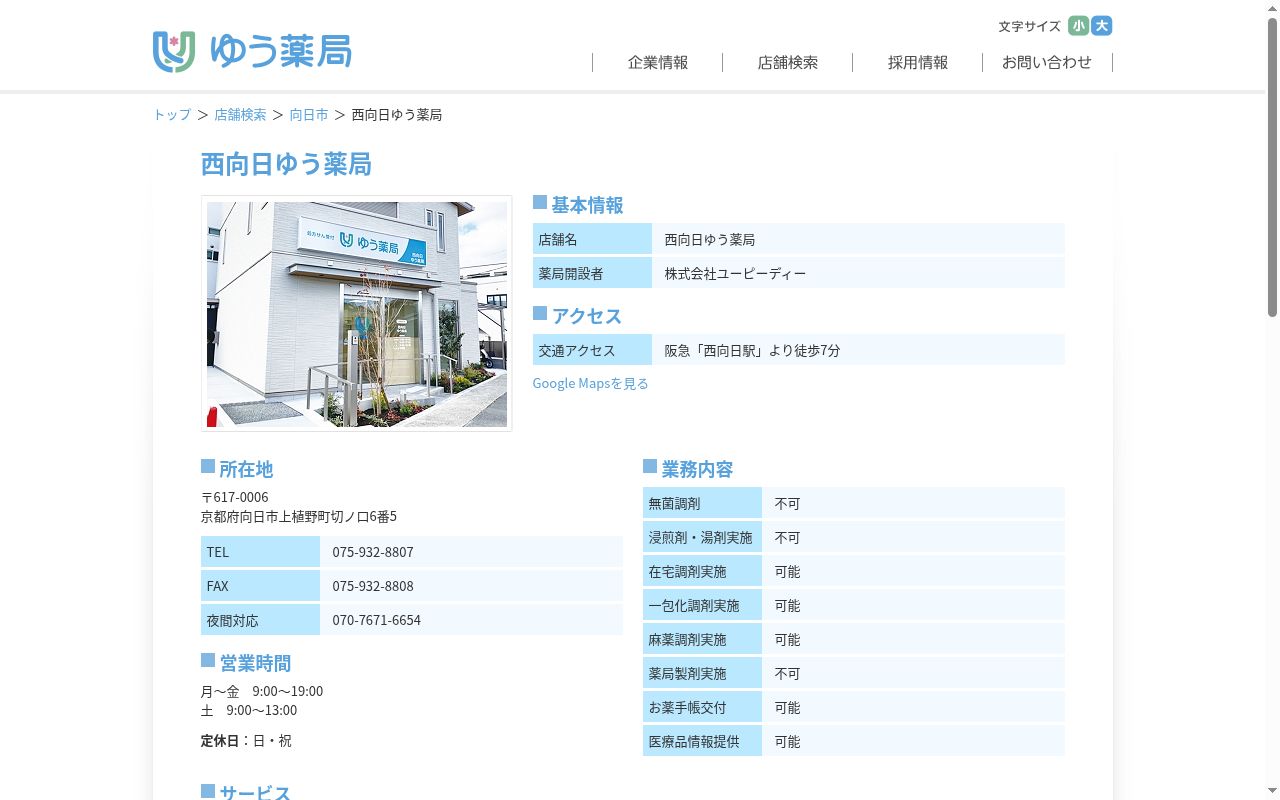The image size is (1280, 800).
Task: Click the postal code 〒617-0006
Action: 235,497
